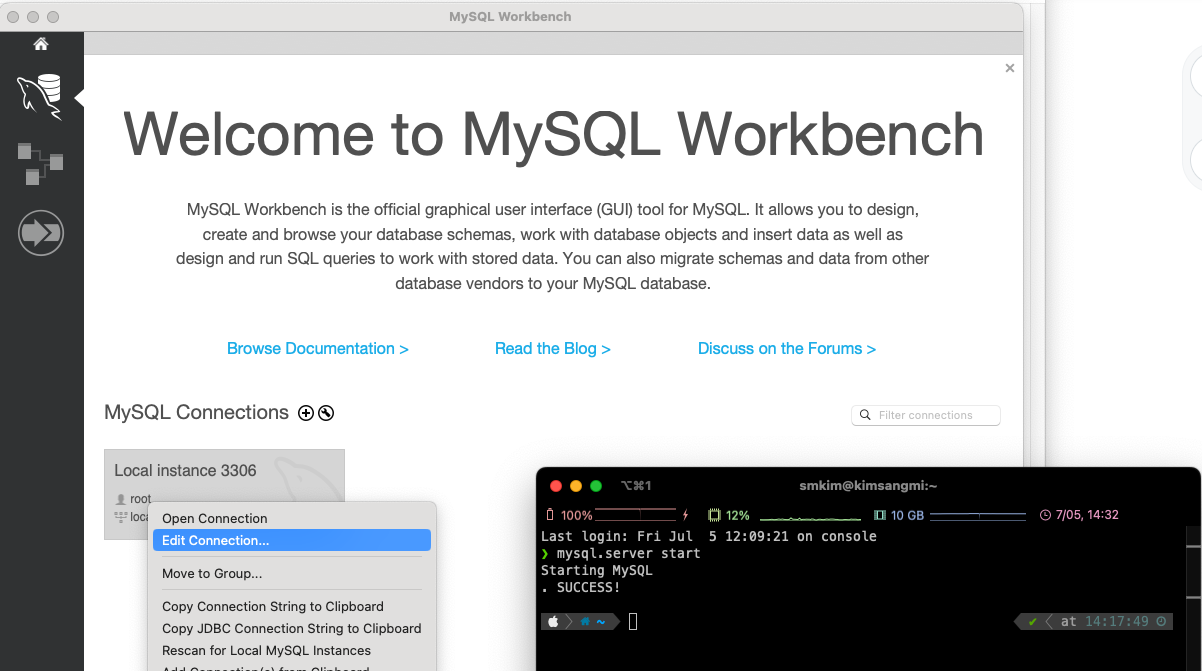This screenshot has height=671, width=1202.
Task: Open the Models sidebar icon
Action: pyautogui.click(x=40, y=164)
